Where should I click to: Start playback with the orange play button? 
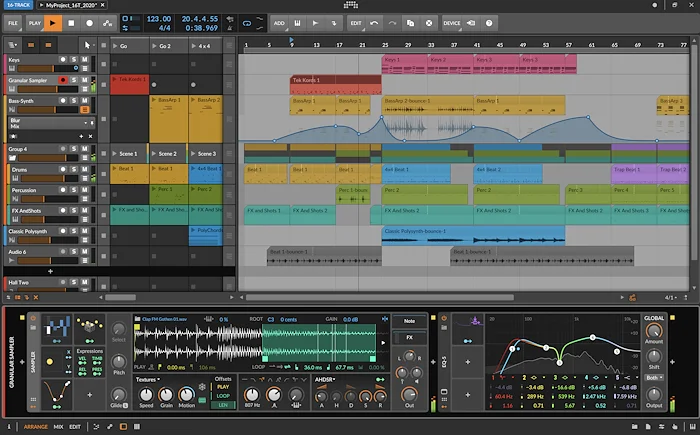[x=53, y=23]
